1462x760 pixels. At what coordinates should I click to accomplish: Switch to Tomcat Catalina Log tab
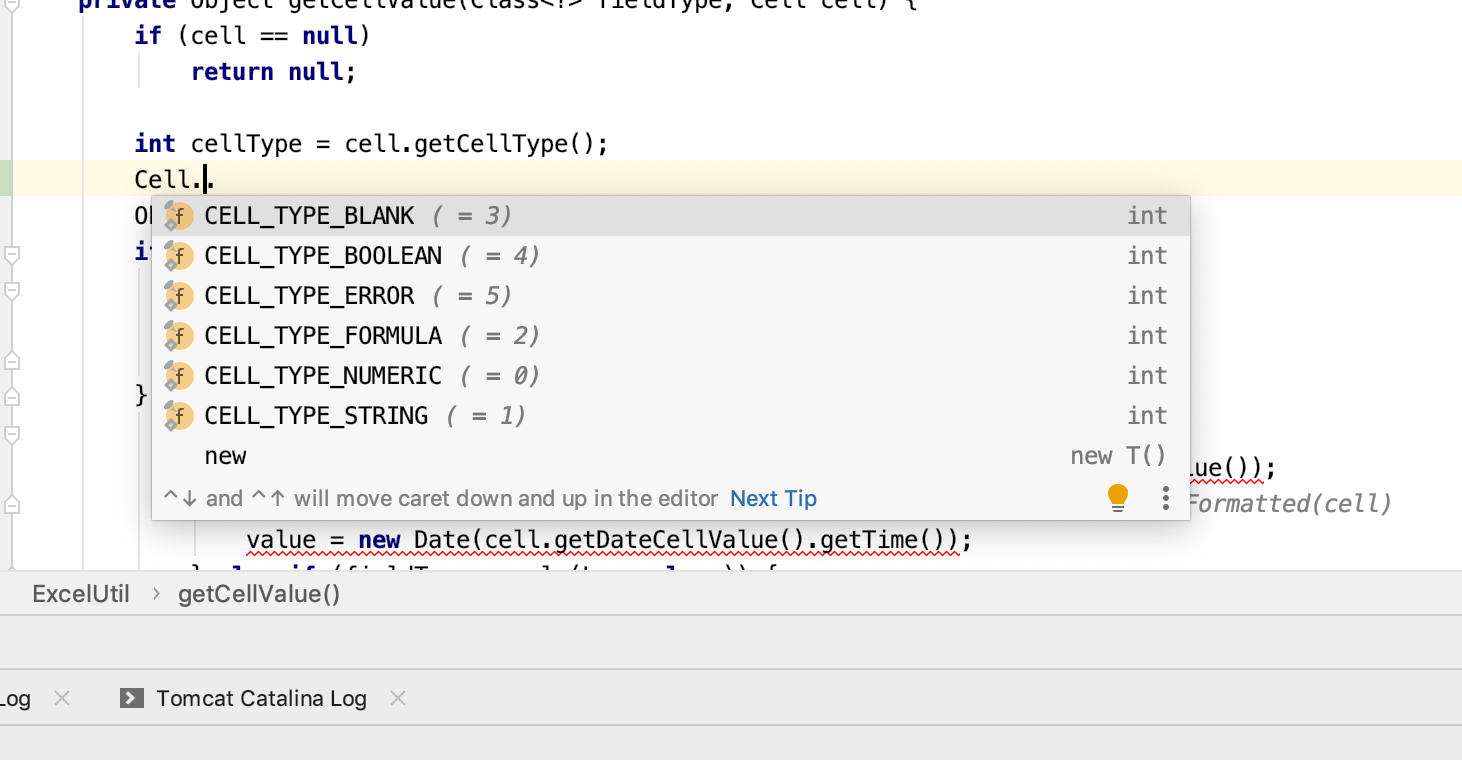click(x=261, y=698)
